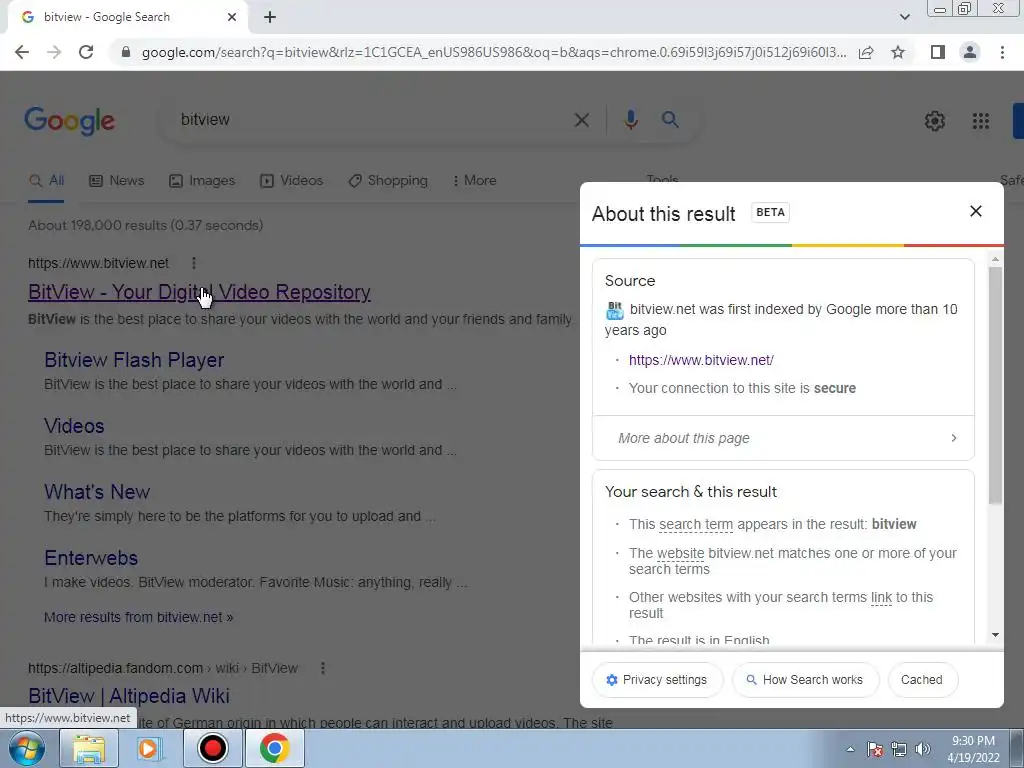The image size is (1024, 768).
Task: Close the bitview - Google Search tab
Action: [x=232, y=17]
